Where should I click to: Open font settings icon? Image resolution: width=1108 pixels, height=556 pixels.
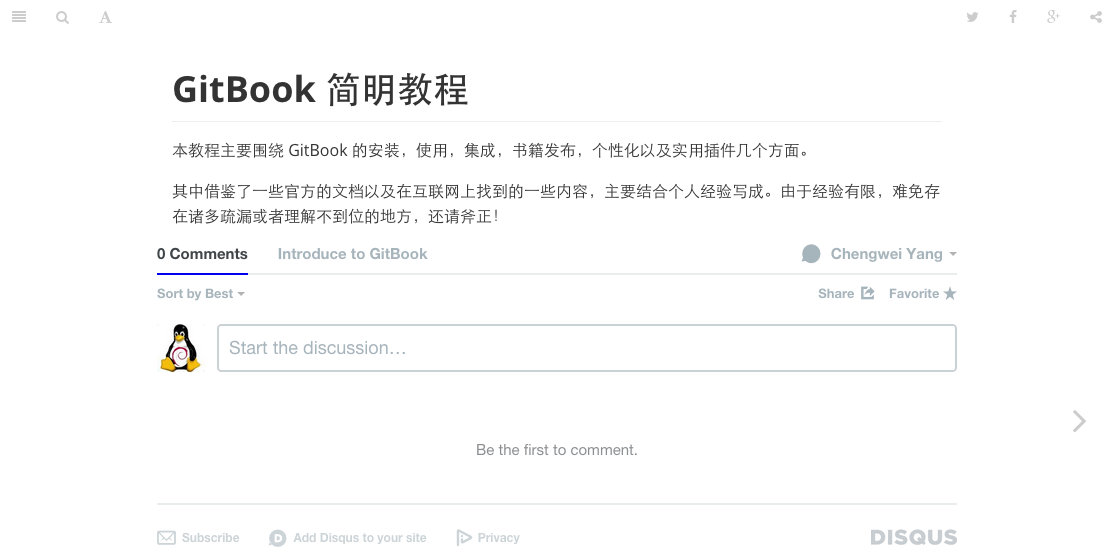point(106,17)
